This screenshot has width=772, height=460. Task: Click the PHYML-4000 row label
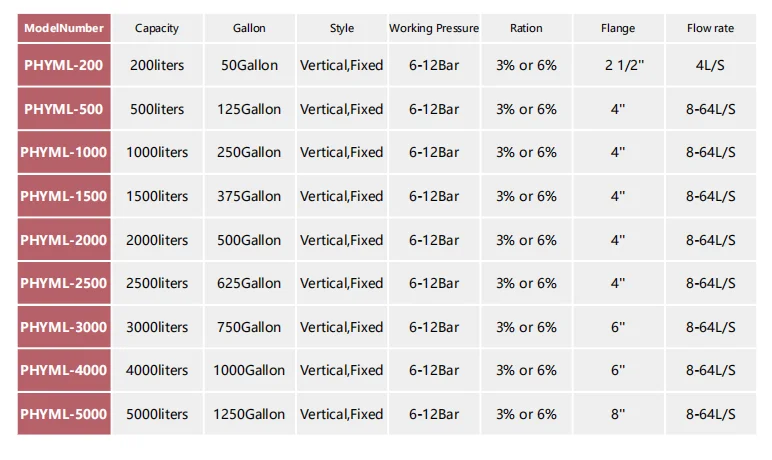tap(64, 370)
